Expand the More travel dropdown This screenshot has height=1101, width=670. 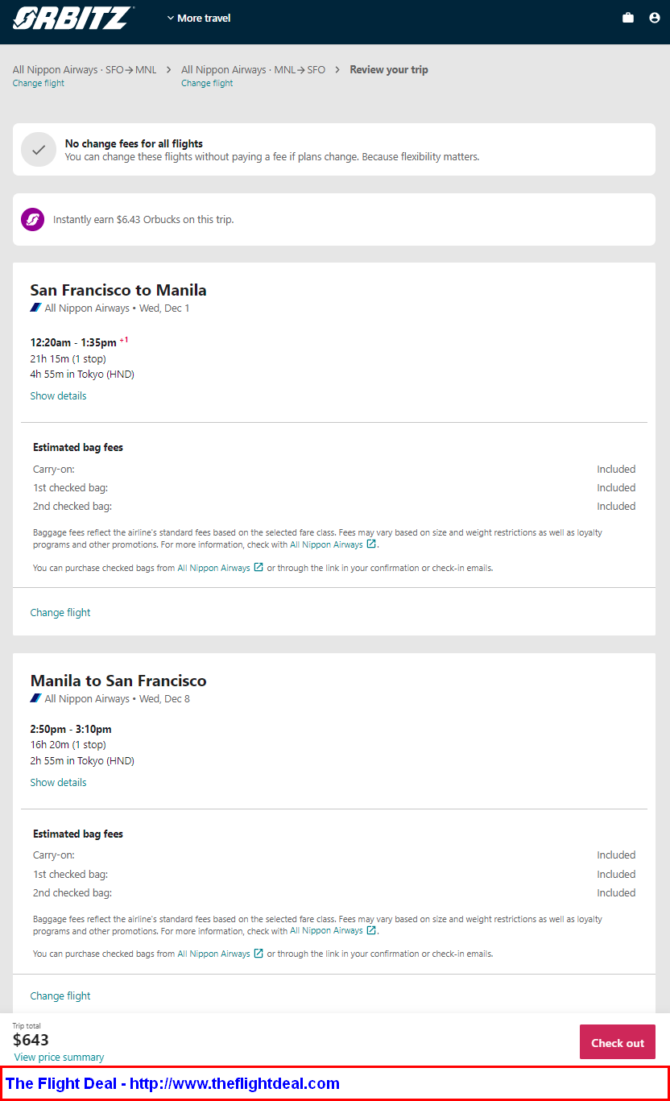click(199, 18)
